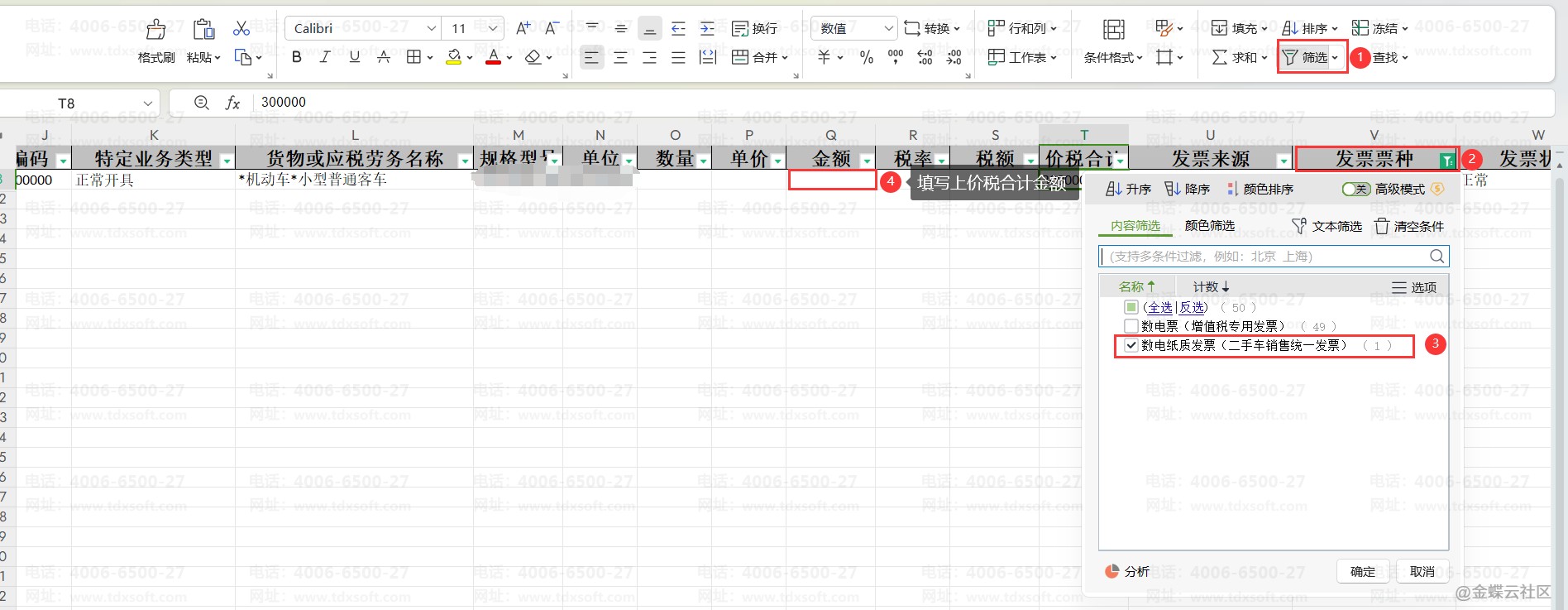Increase decimal places

925,57
